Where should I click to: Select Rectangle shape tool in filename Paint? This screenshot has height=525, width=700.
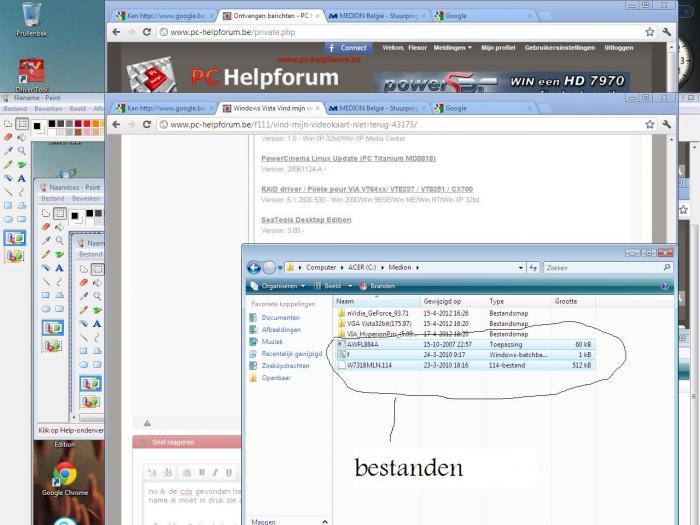tap(8, 205)
